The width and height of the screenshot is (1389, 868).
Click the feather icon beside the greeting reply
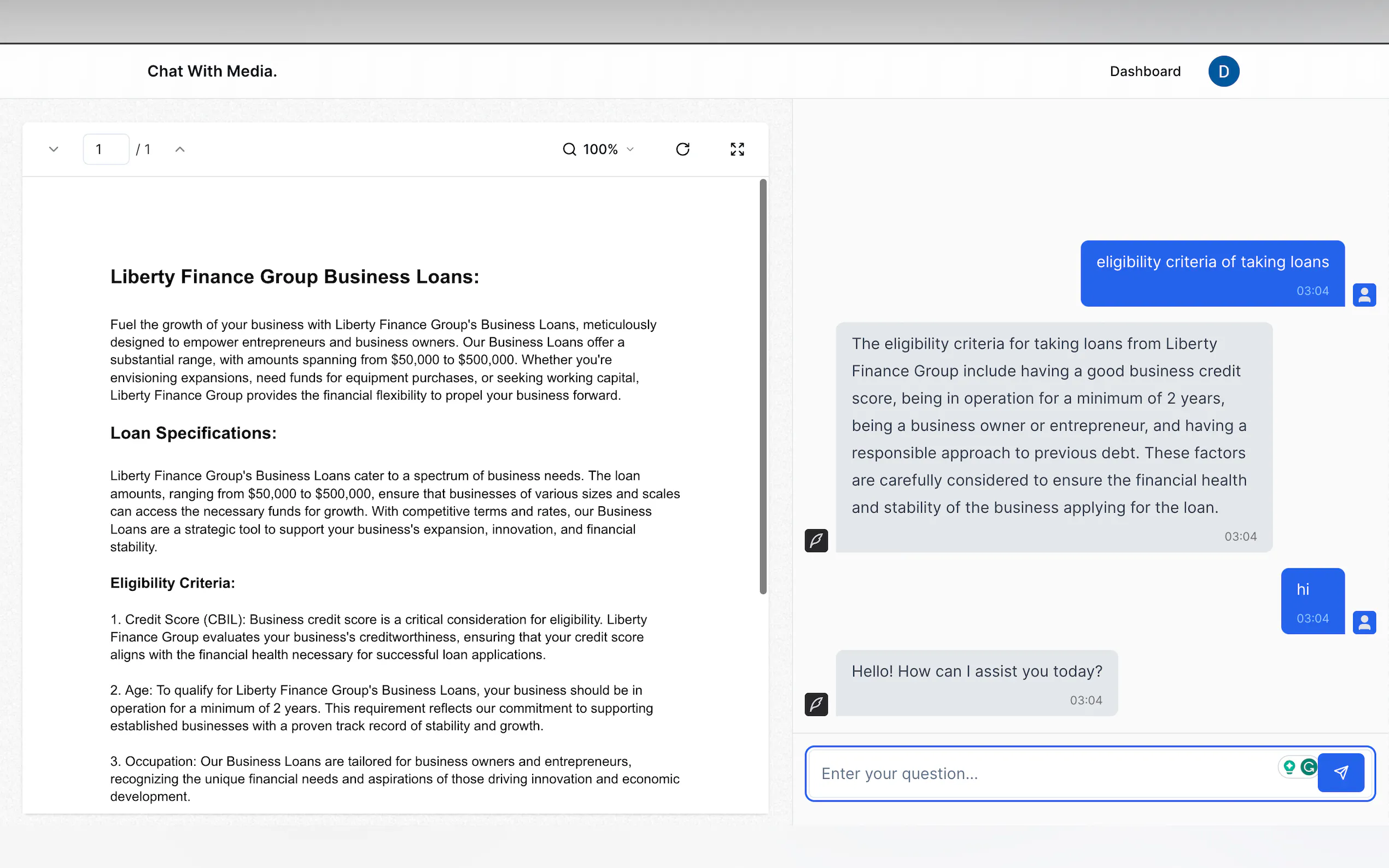(816, 705)
